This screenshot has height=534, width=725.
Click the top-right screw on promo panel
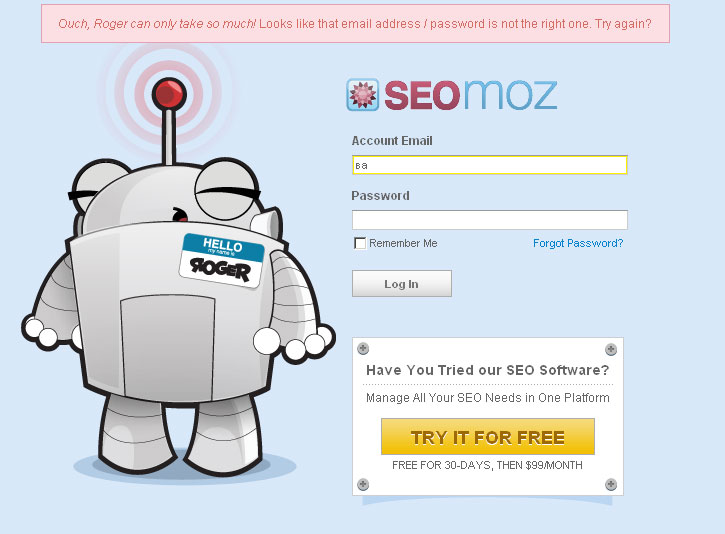coord(611,349)
